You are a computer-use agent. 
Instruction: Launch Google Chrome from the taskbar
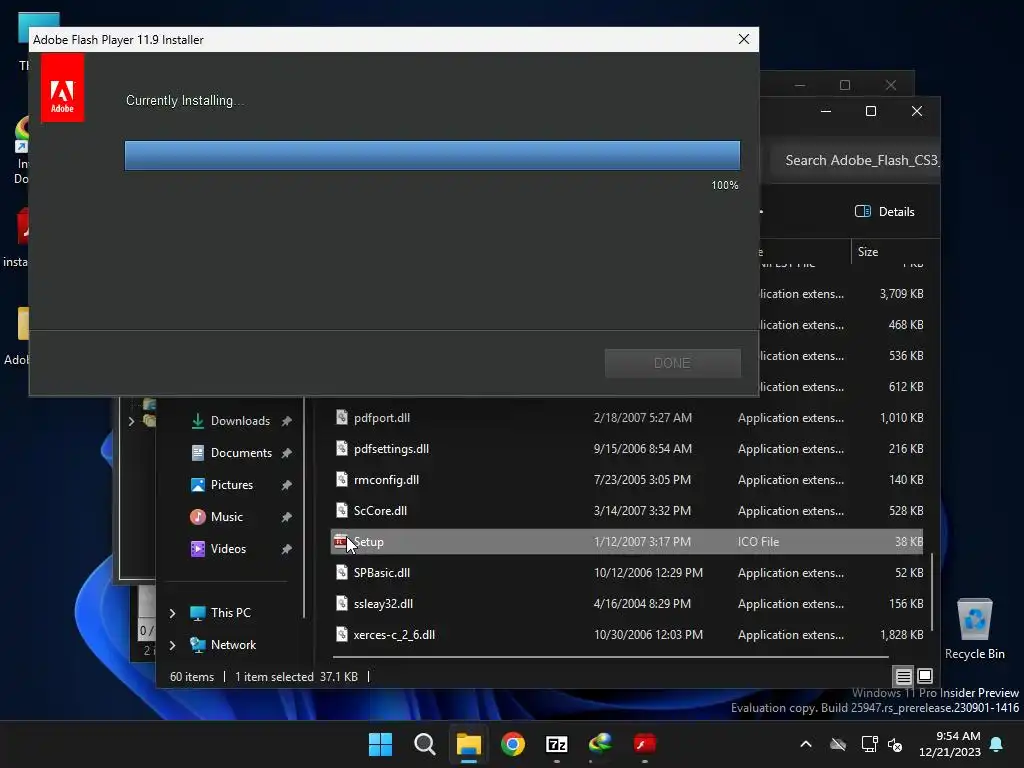tap(513, 744)
